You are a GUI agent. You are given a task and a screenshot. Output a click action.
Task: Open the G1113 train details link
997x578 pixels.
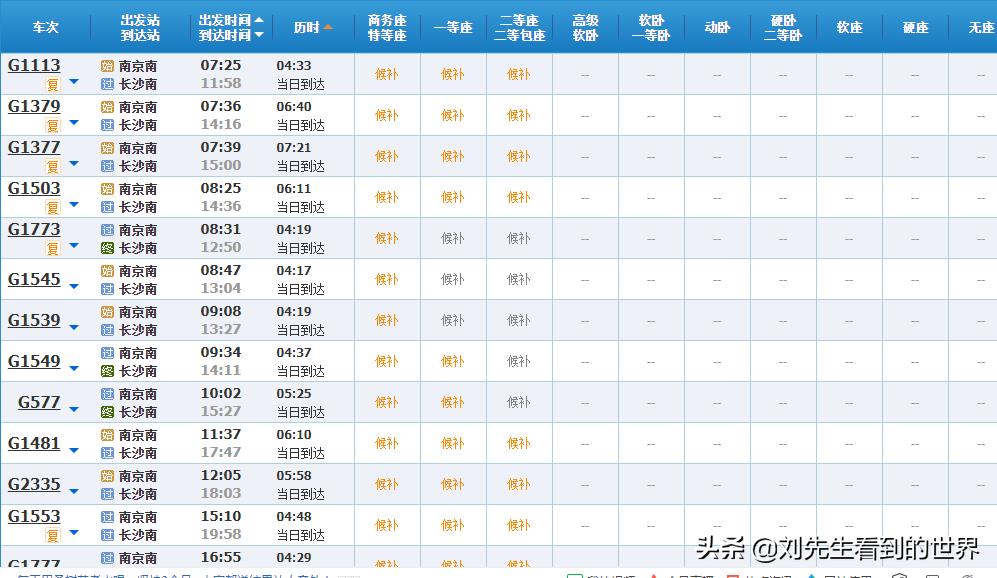pyautogui.click(x=34, y=65)
